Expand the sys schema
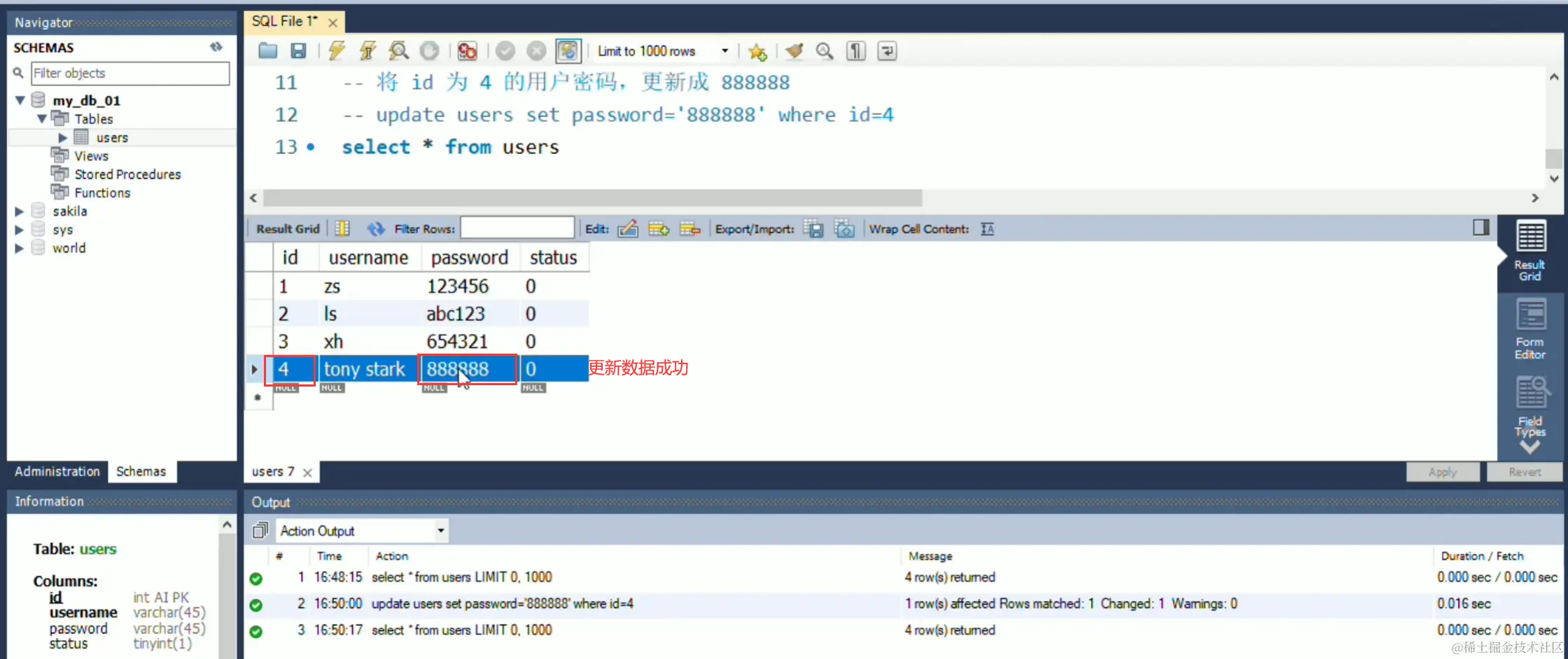Screen dimensions: 1568x659 [20, 230]
